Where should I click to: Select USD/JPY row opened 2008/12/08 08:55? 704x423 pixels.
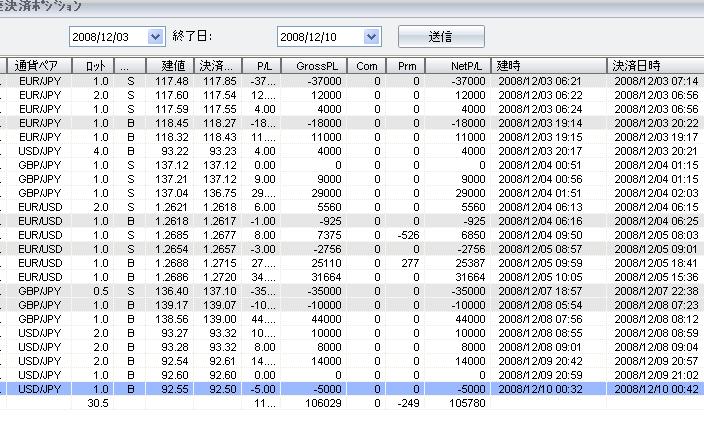tap(352, 333)
